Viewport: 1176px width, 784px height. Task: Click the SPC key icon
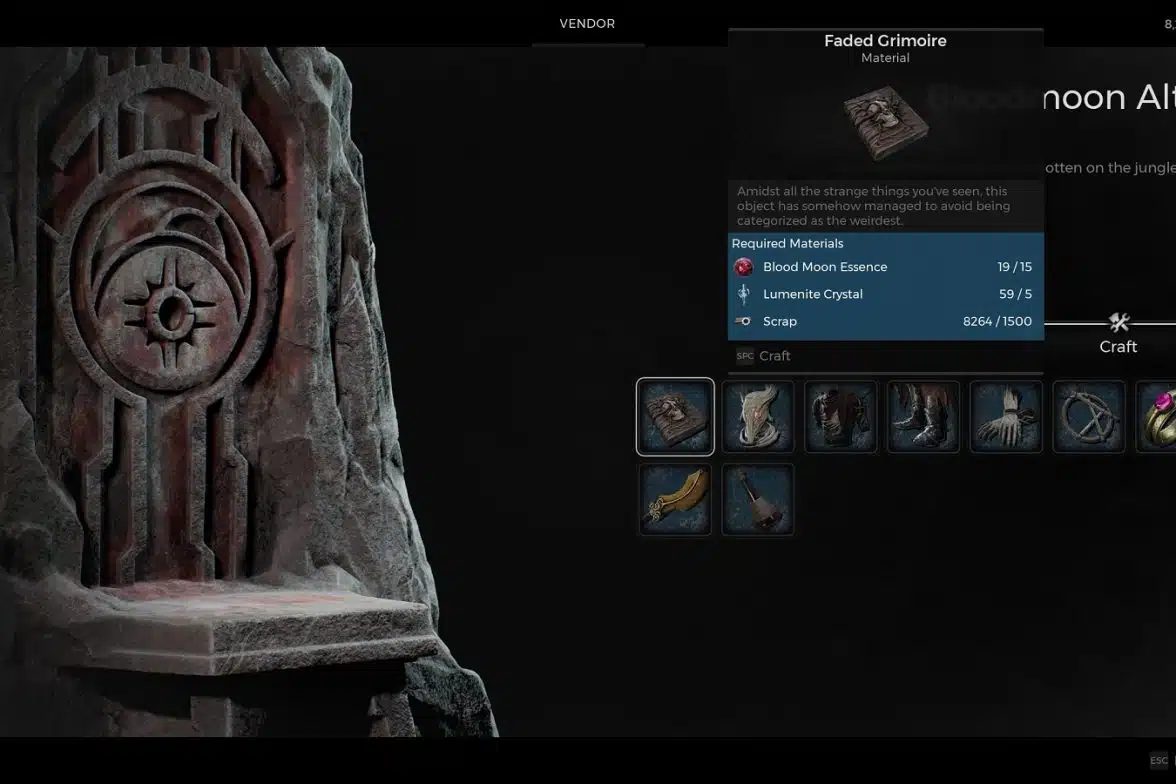coord(745,356)
